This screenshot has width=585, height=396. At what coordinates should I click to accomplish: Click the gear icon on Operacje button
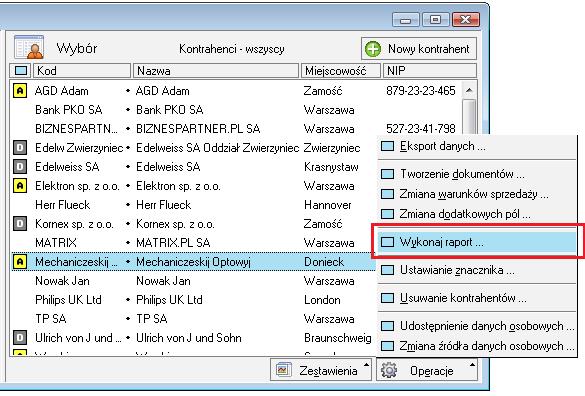(389, 371)
